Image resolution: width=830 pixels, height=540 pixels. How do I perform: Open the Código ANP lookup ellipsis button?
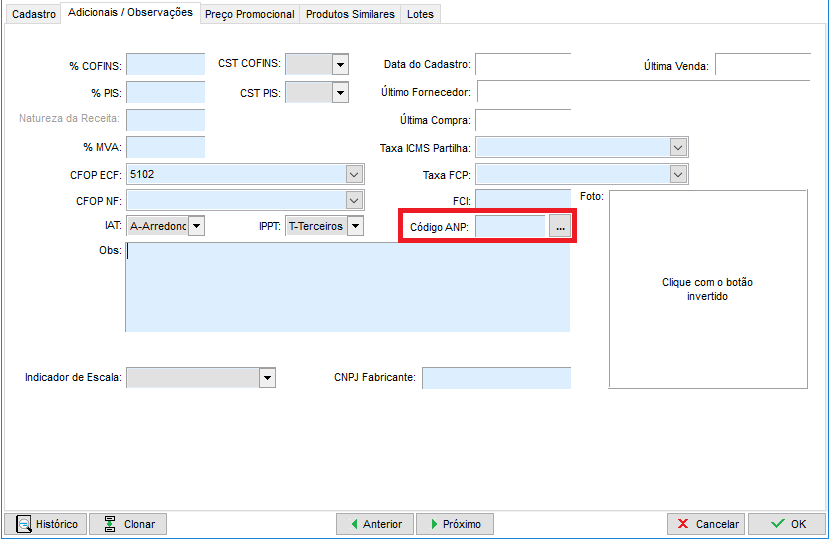click(x=560, y=228)
